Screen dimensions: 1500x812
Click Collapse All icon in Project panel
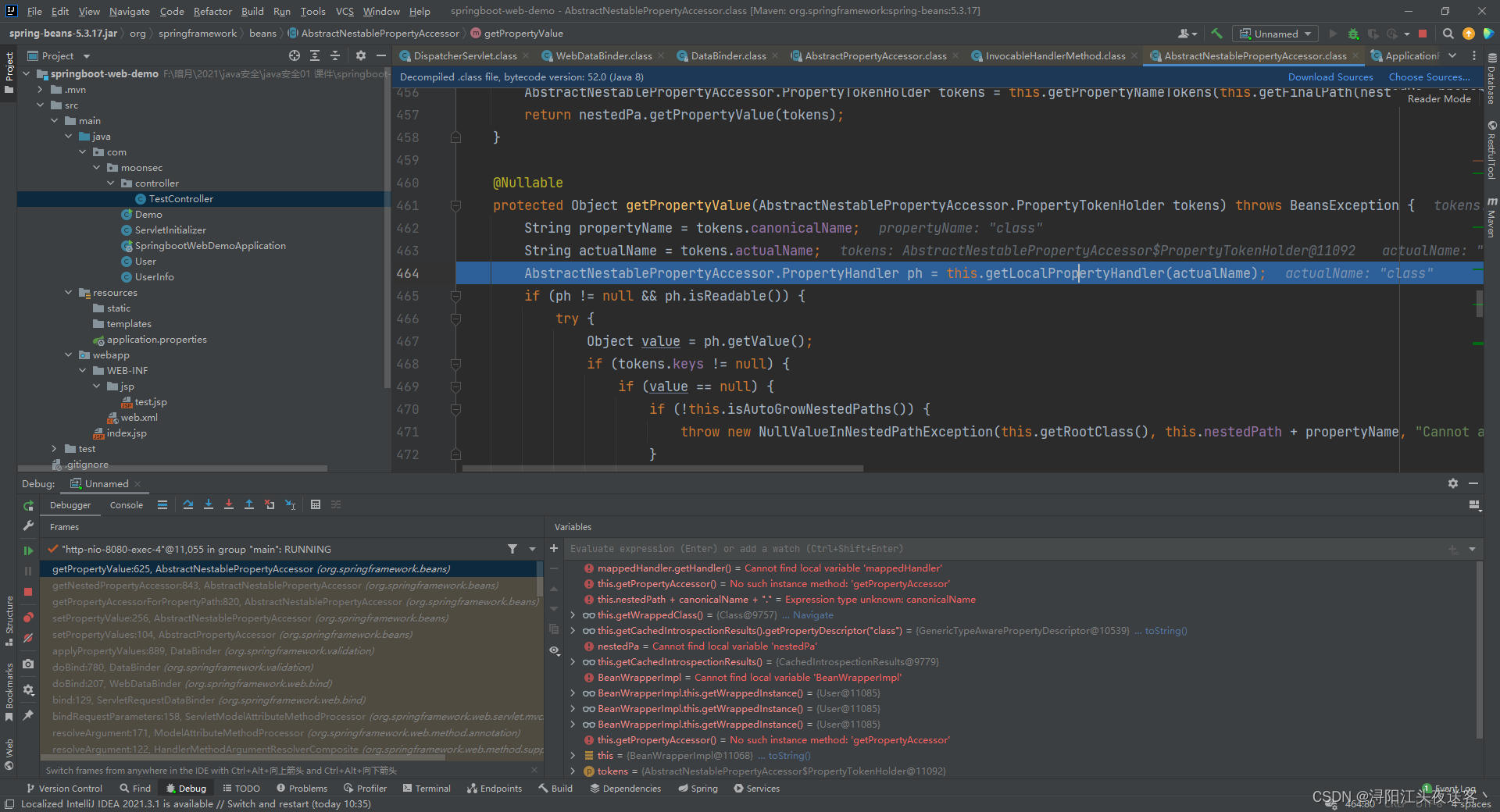click(335, 55)
